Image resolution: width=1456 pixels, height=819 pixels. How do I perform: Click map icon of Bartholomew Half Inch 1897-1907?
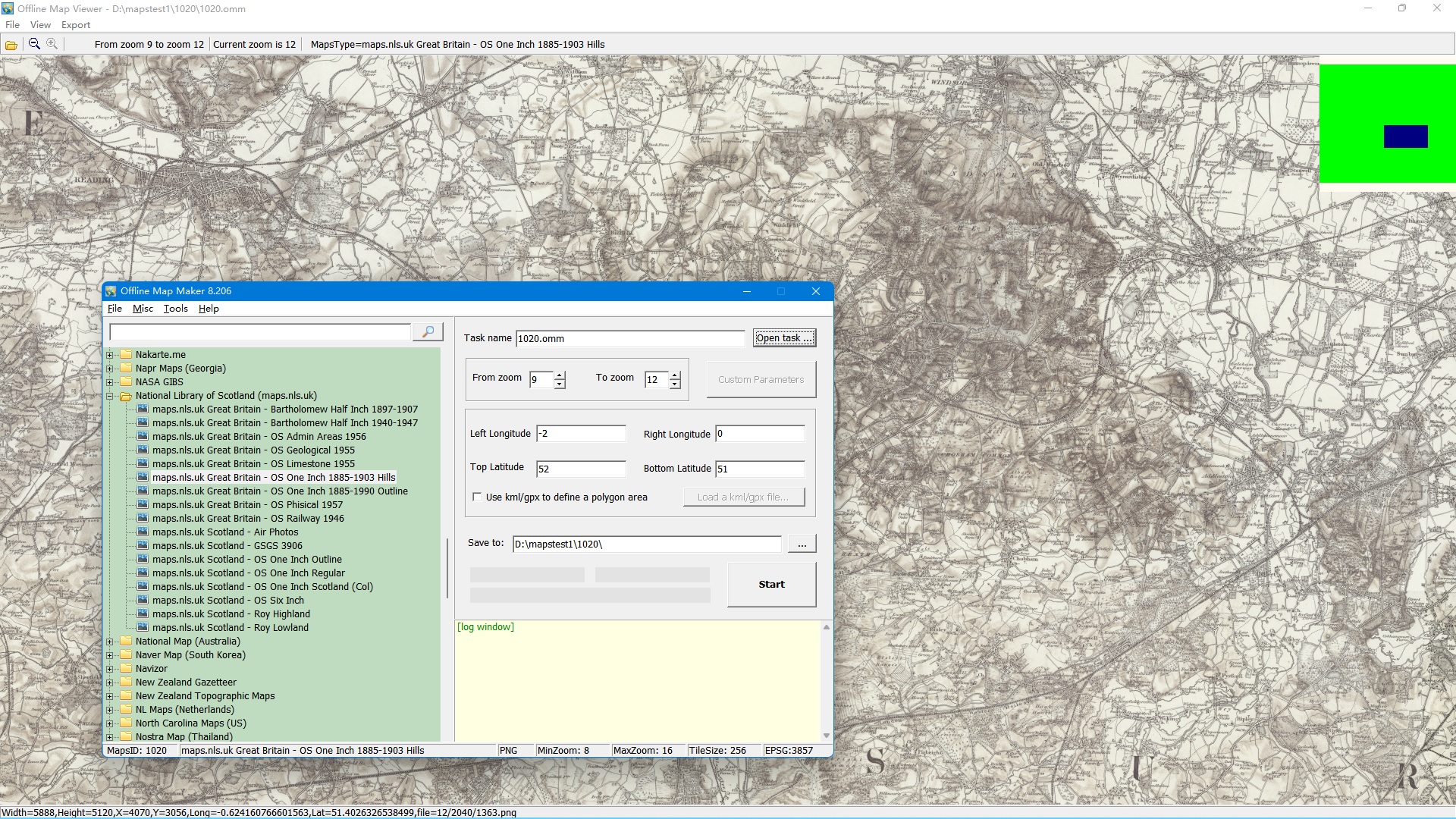[x=143, y=409]
